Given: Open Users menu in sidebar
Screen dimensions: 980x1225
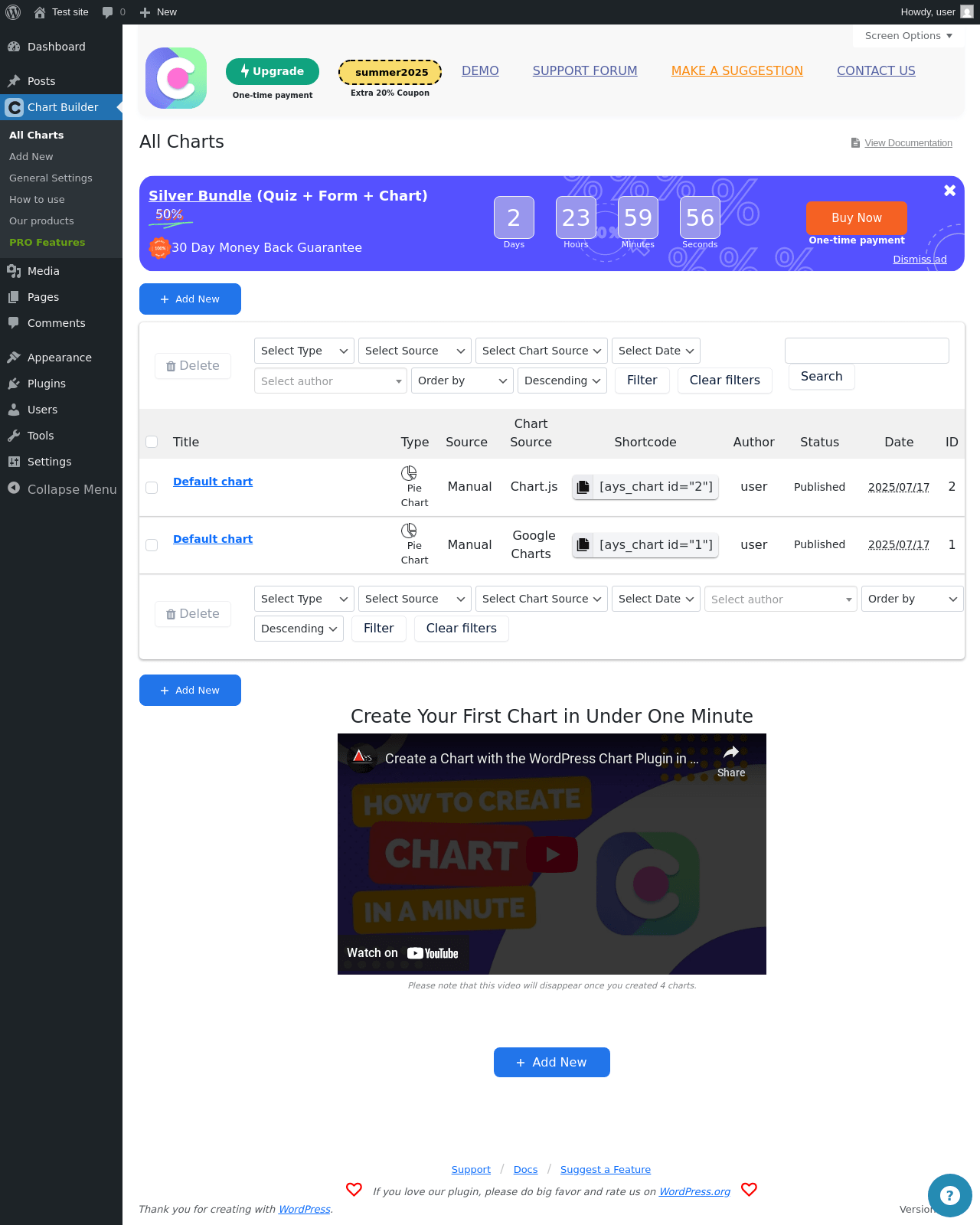Looking at the screenshot, I should click(x=61, y=410).
